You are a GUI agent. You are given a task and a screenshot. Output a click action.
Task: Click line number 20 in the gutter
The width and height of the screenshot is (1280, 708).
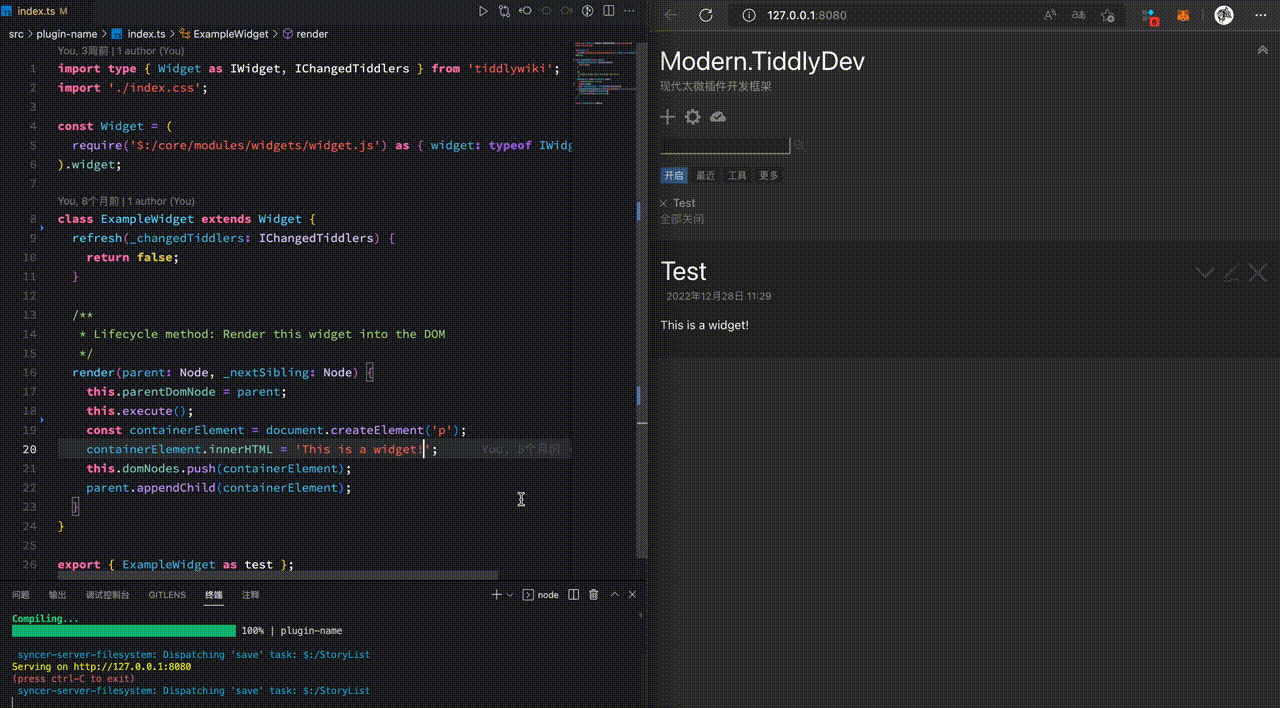point(30,449)
